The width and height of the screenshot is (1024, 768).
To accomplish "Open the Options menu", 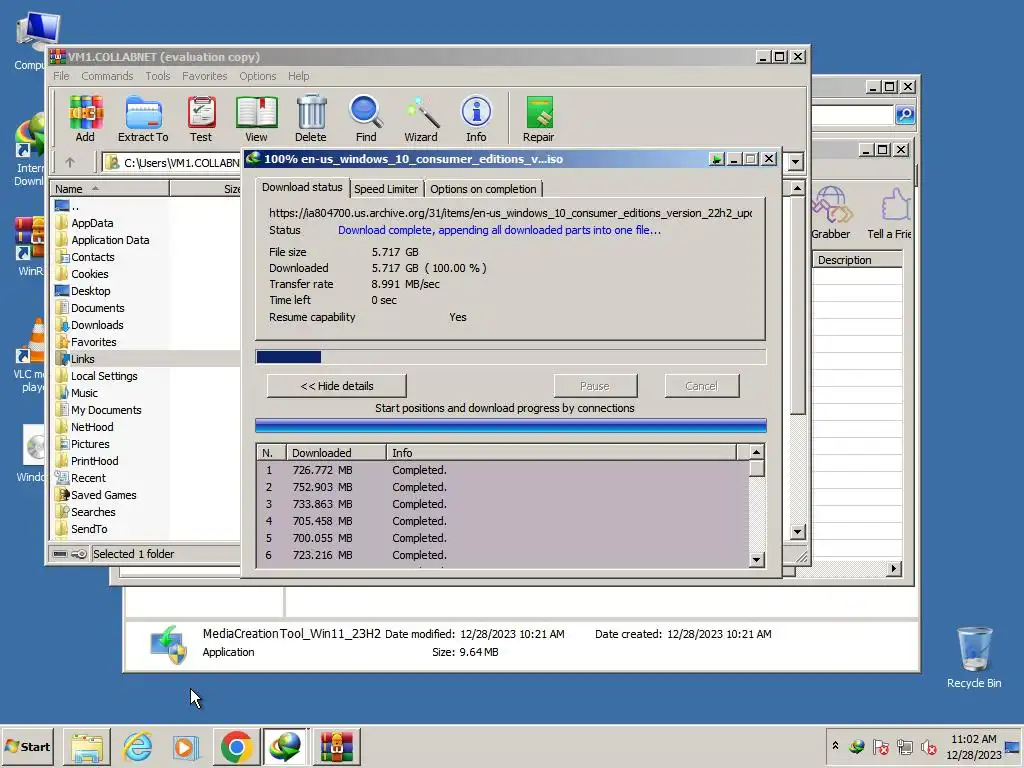I will pyautogui.click(x=257, y=76).
